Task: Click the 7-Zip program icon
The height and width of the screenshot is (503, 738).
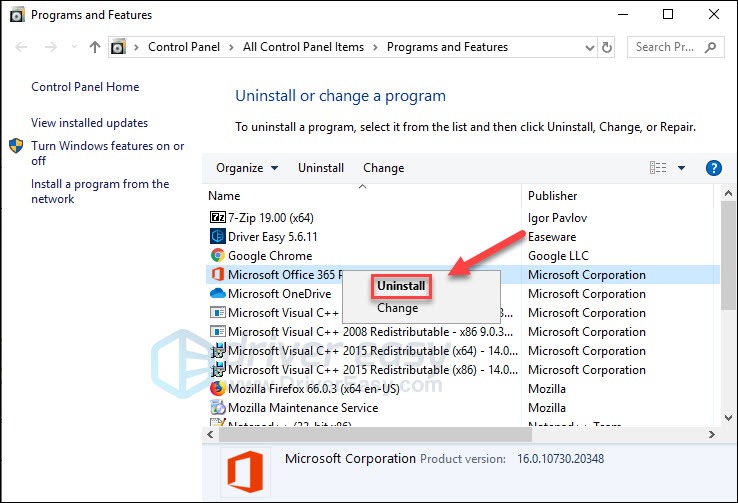Action: pyautogui.click(x=217, y=217)
